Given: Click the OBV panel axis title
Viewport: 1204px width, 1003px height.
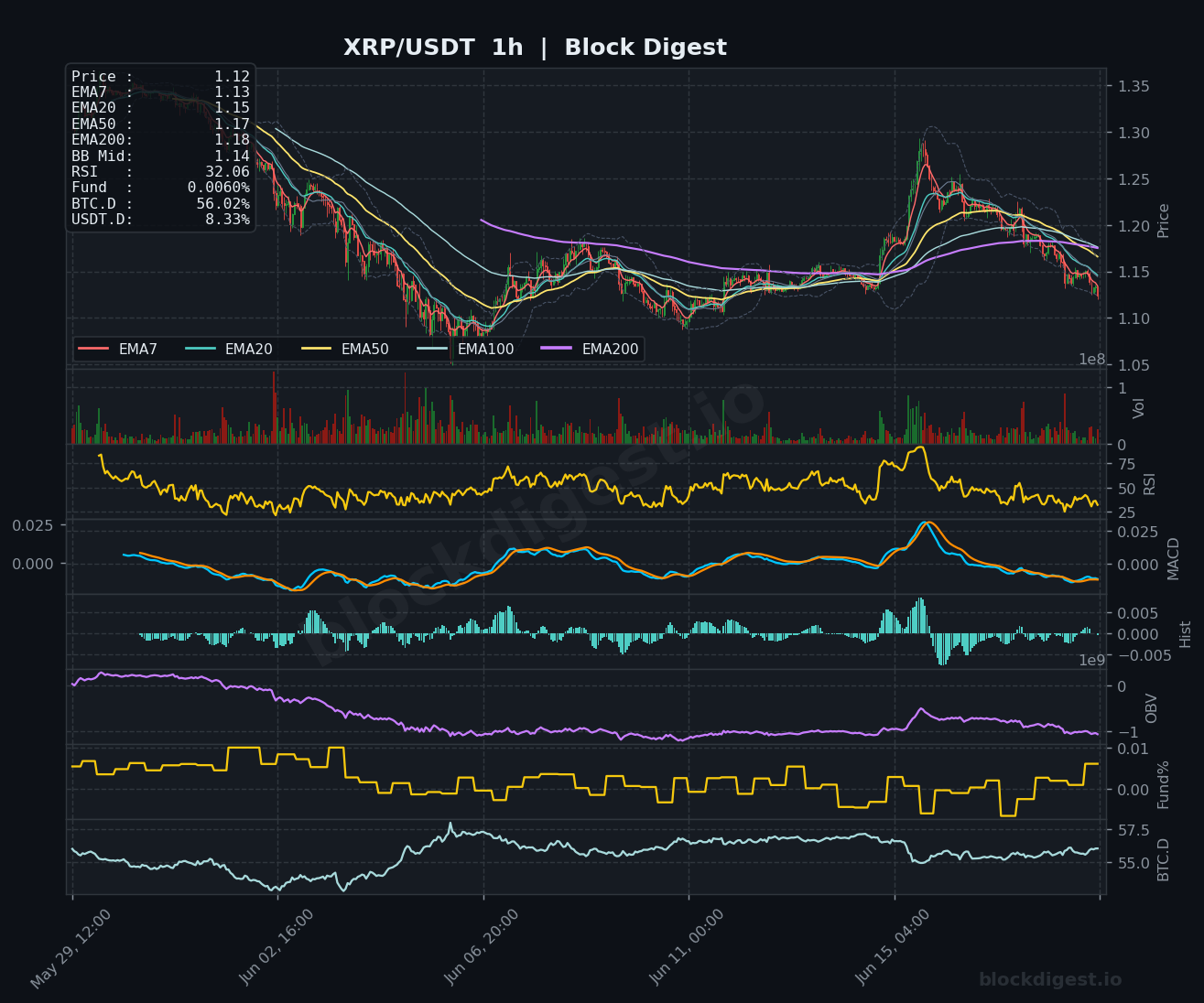Looking at the screenshot, I should point(1152,707).
